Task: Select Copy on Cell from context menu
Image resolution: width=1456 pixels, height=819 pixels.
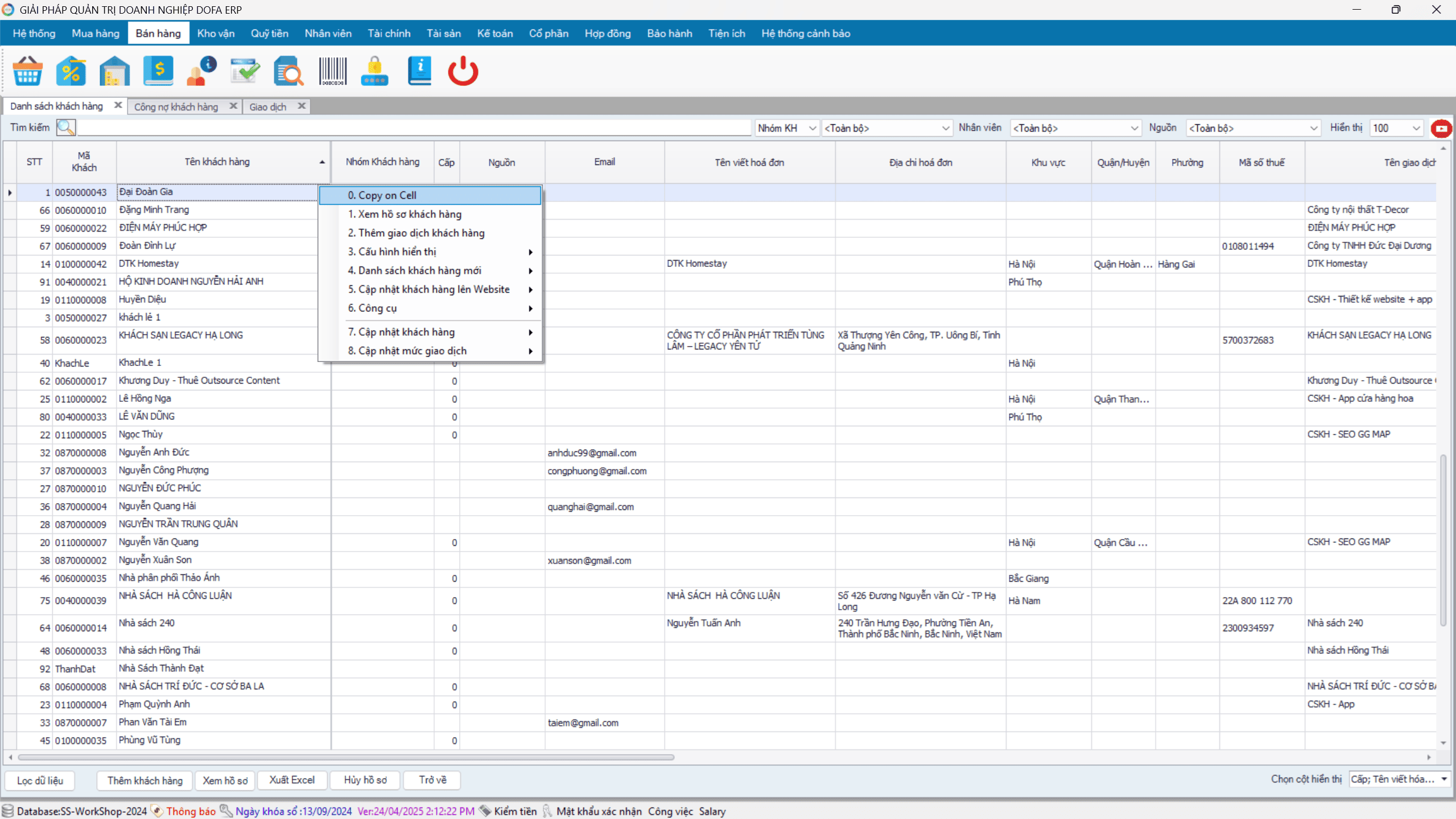Action: point(430,195)
